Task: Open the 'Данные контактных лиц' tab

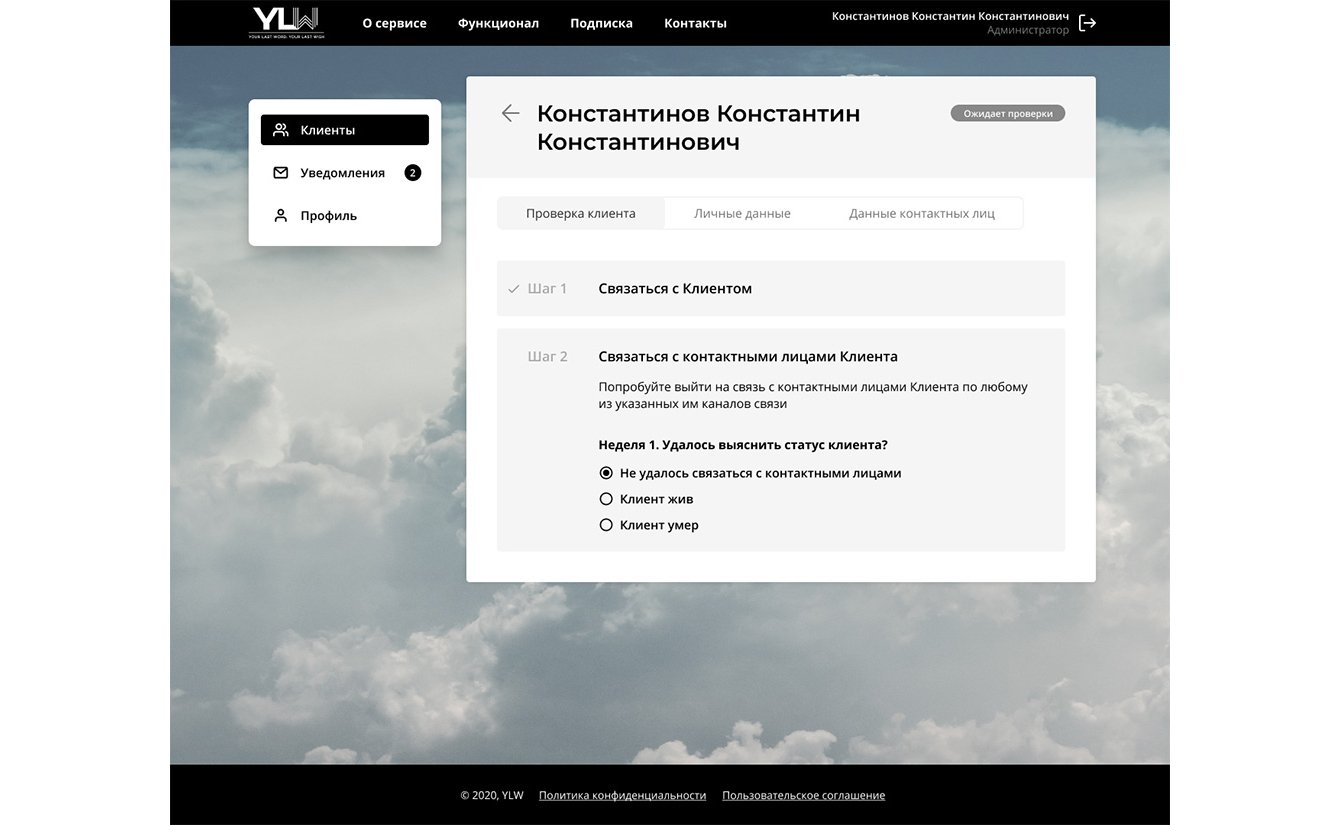Action: [922, 213]
